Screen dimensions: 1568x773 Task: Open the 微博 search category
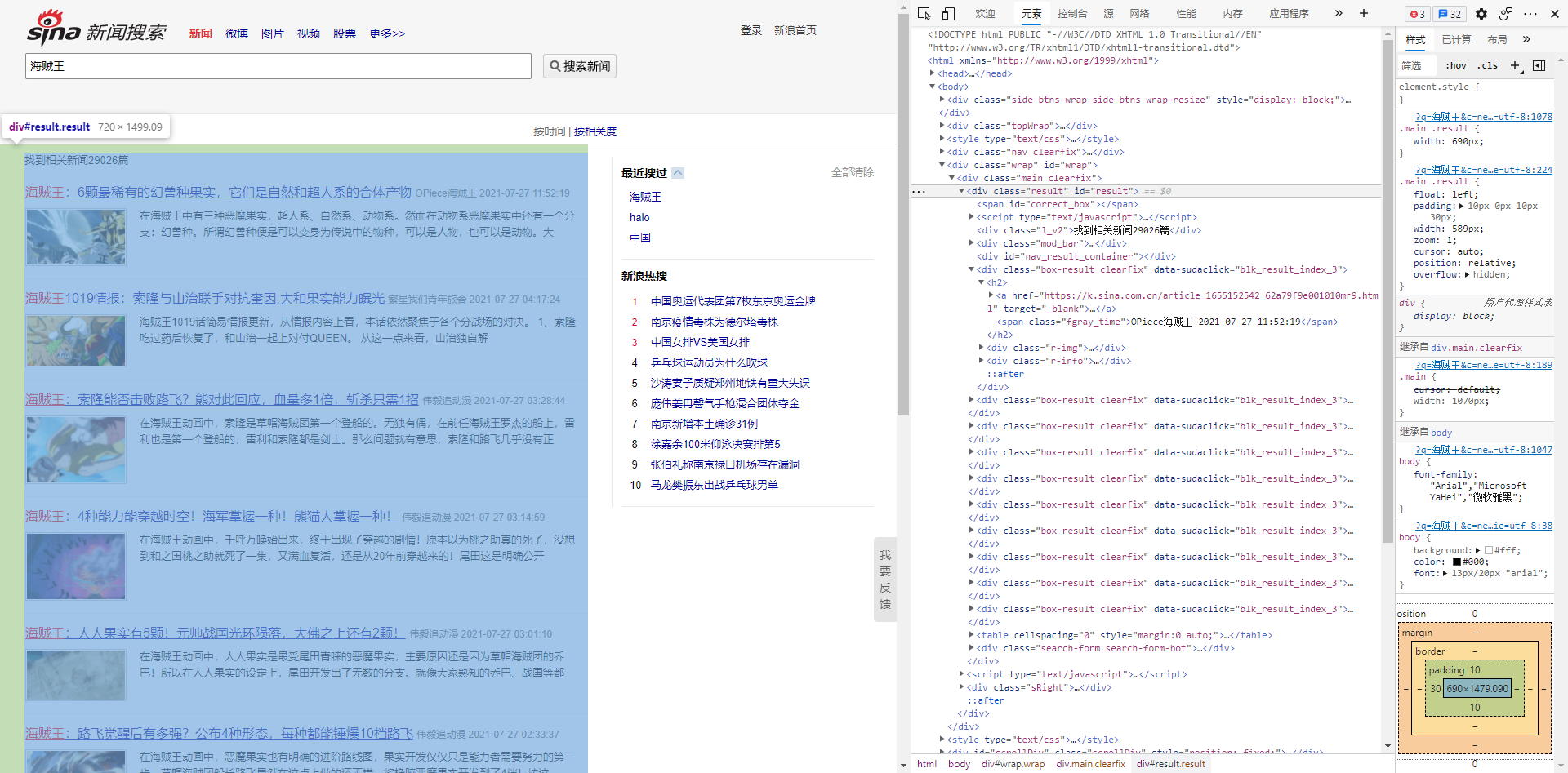[x=237, y=33]
